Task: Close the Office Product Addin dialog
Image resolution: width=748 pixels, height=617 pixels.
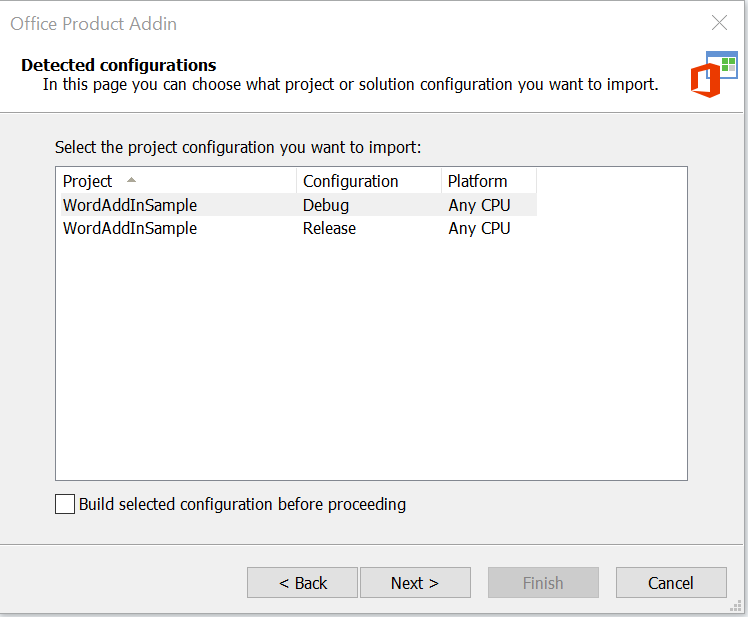Action: [x=719, y=22]
